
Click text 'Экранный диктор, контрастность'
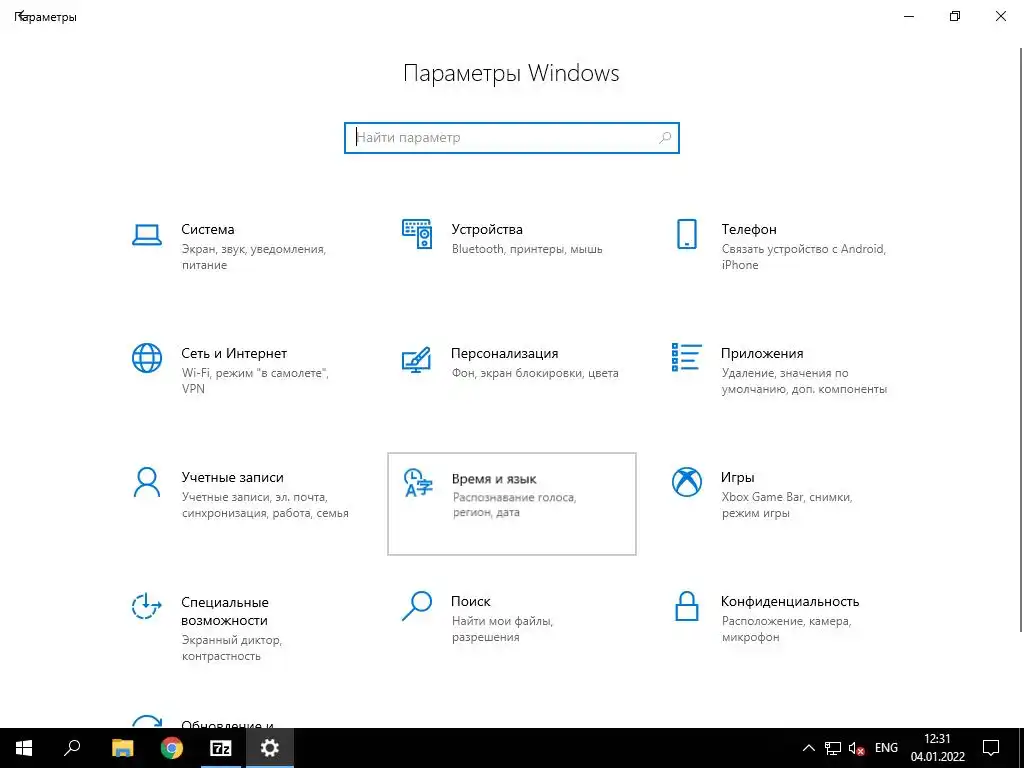click(232, 648)
